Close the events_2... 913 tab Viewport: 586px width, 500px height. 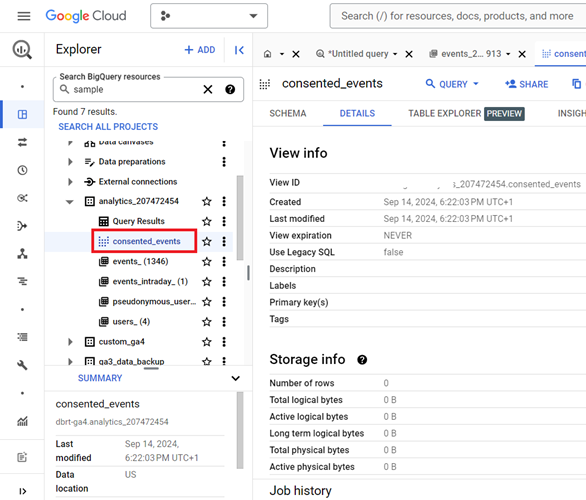[522, 54]
